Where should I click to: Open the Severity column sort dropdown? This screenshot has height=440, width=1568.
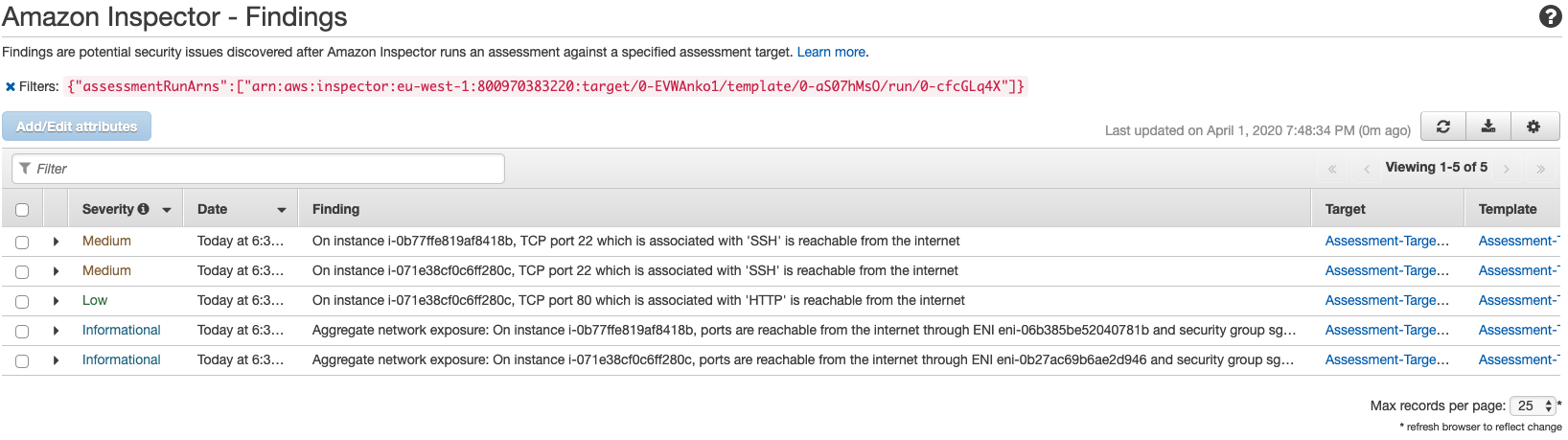(x=167, y=210)
